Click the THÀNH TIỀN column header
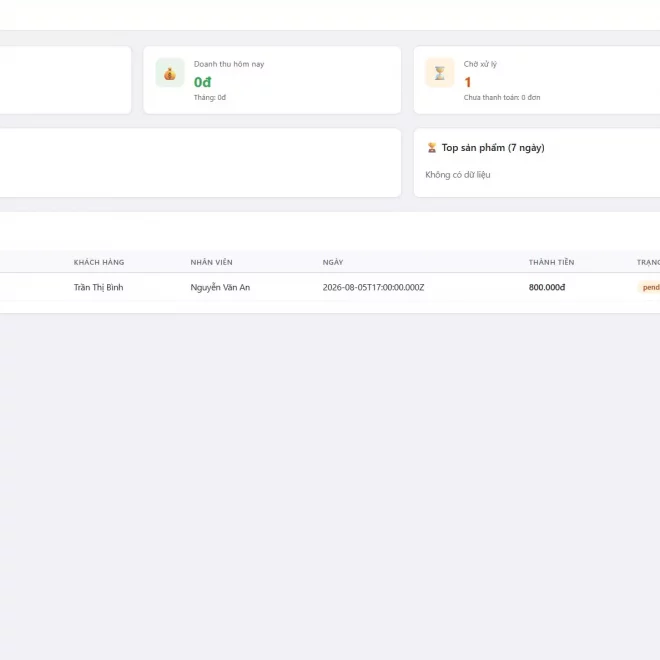Viewport: 660px width, 660px height. pyautogui.click(x=551, y=262)
